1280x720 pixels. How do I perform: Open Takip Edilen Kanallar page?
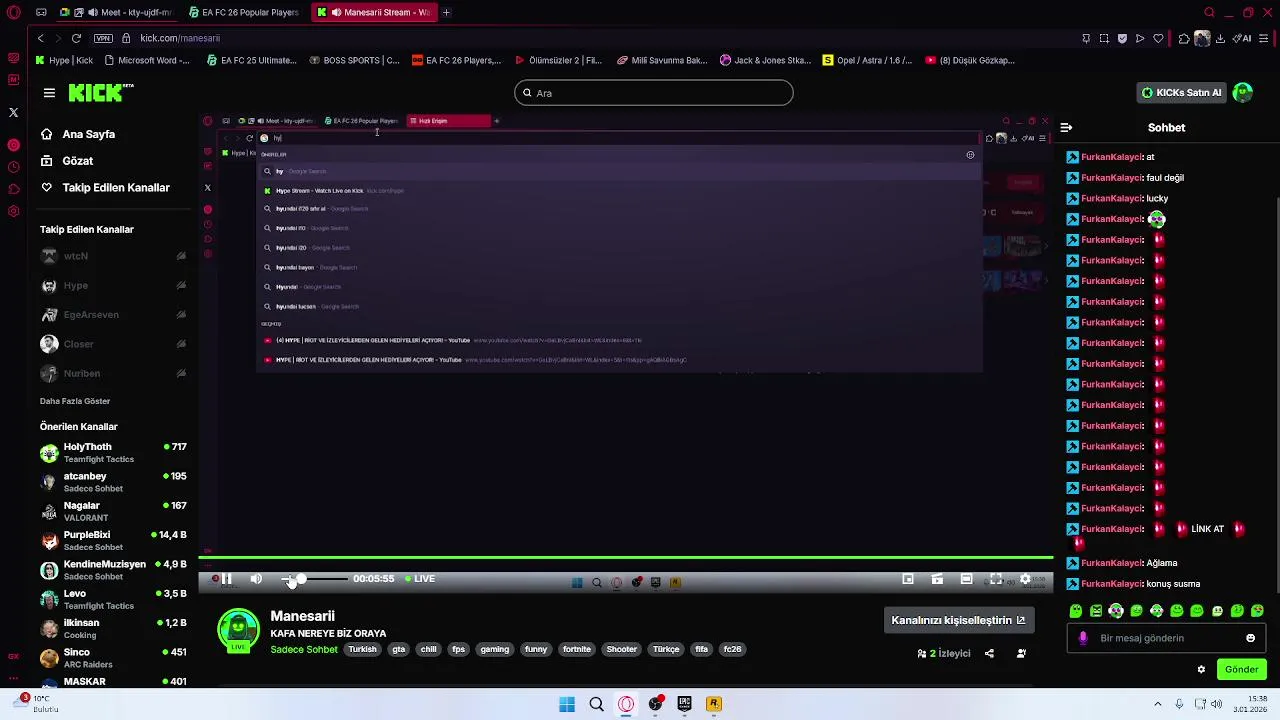pos(105,188)
